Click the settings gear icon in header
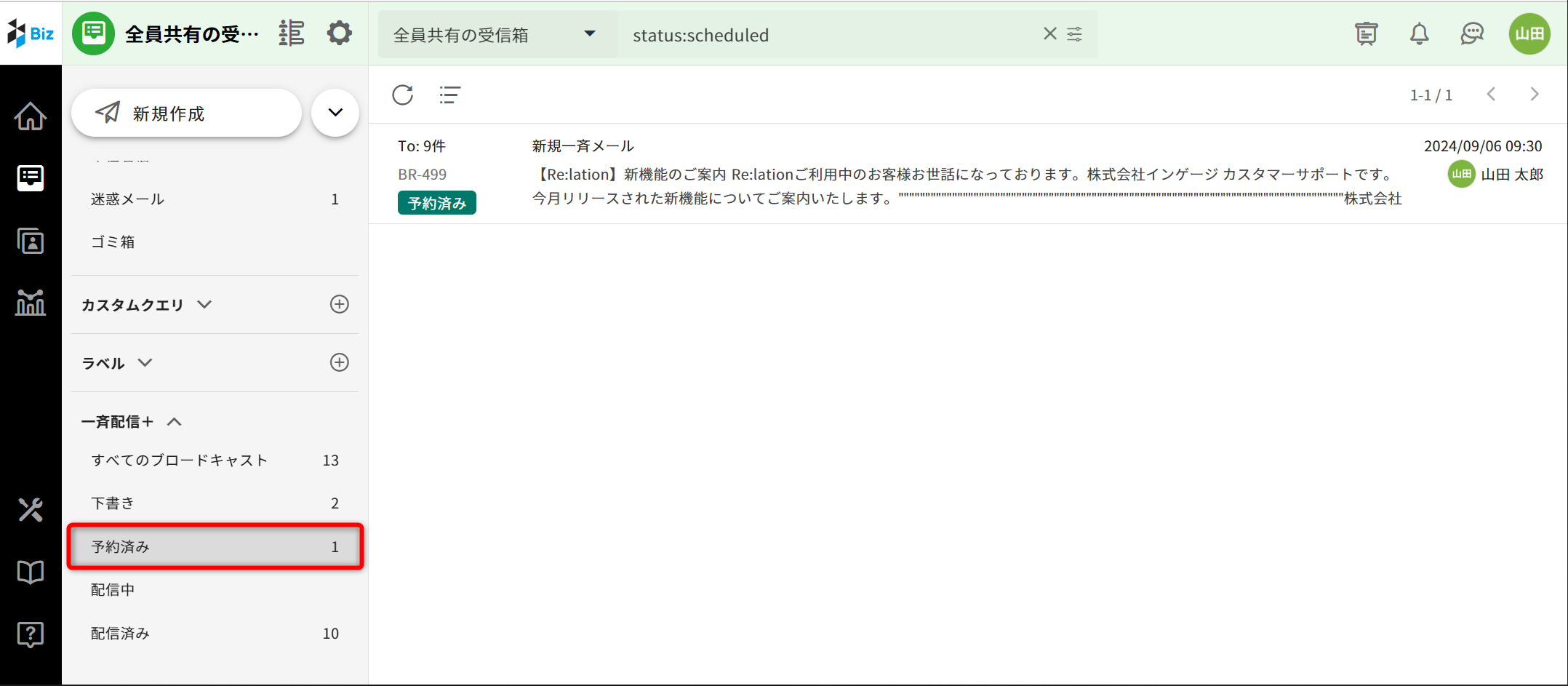The height and width of the screenshot is (686, 1568). [339, 33]
